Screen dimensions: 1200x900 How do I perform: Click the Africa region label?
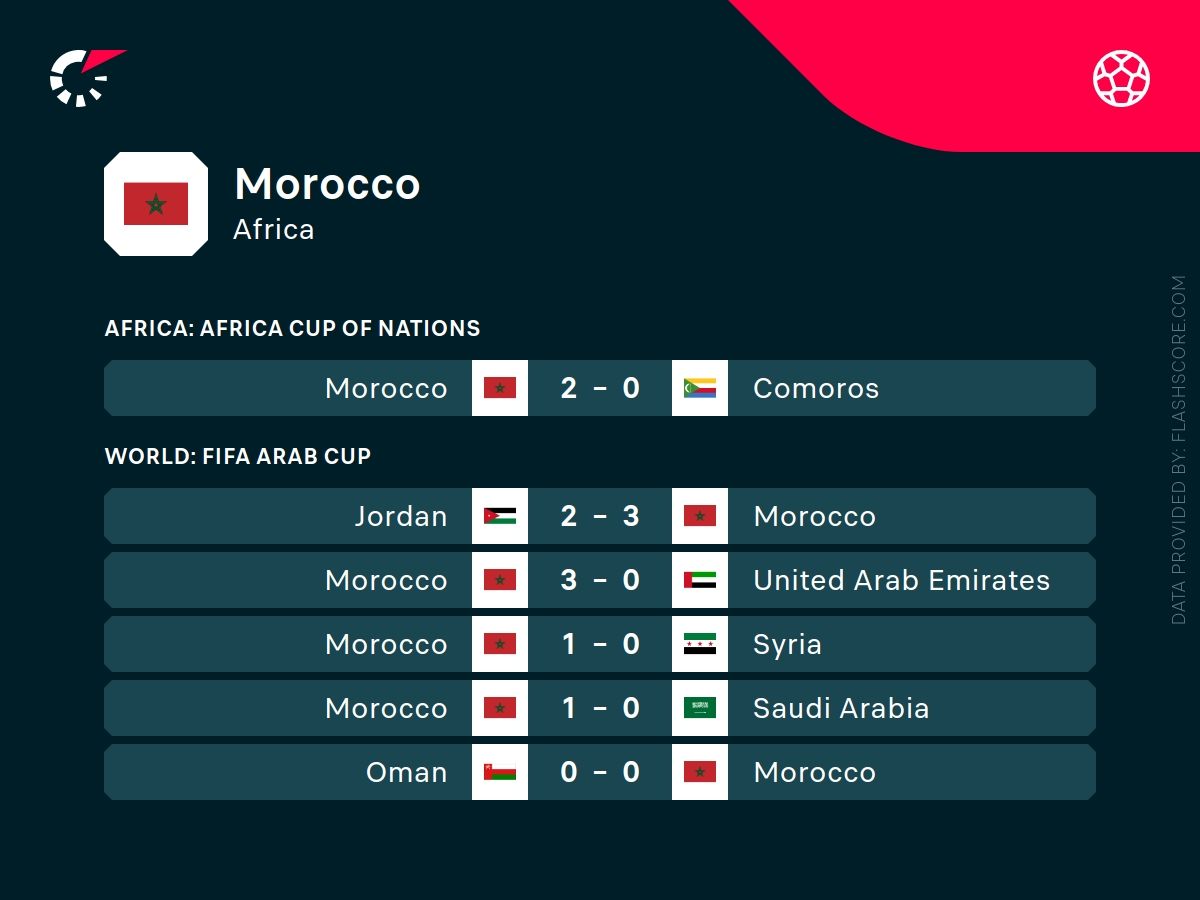tap(273, 229)
